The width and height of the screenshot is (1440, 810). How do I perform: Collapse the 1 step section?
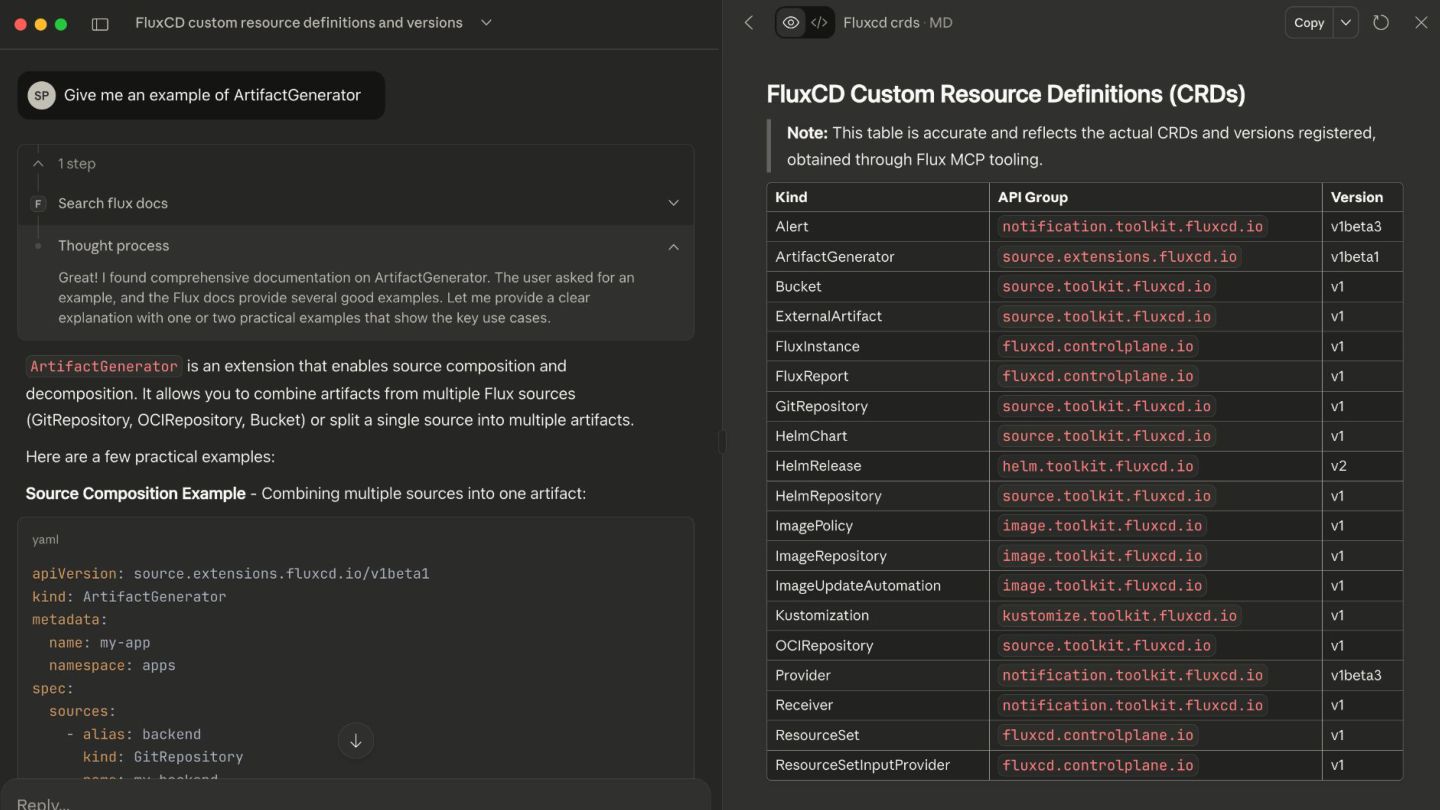tap(38, 163)
